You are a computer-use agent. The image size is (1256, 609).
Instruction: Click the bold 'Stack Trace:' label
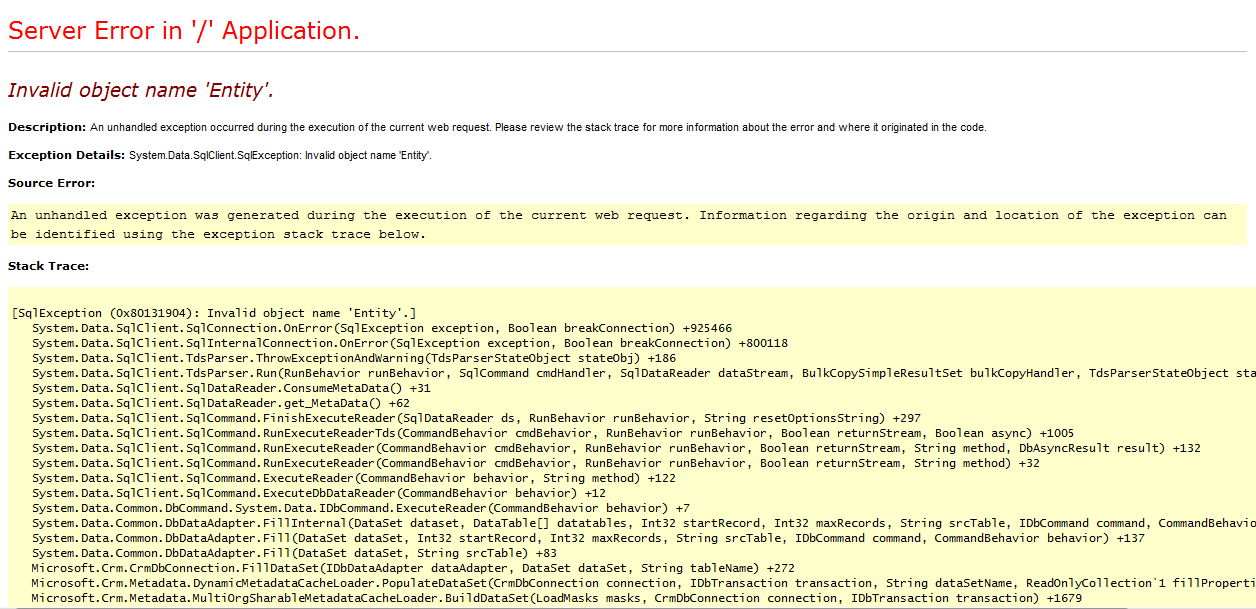pos(48,266)
